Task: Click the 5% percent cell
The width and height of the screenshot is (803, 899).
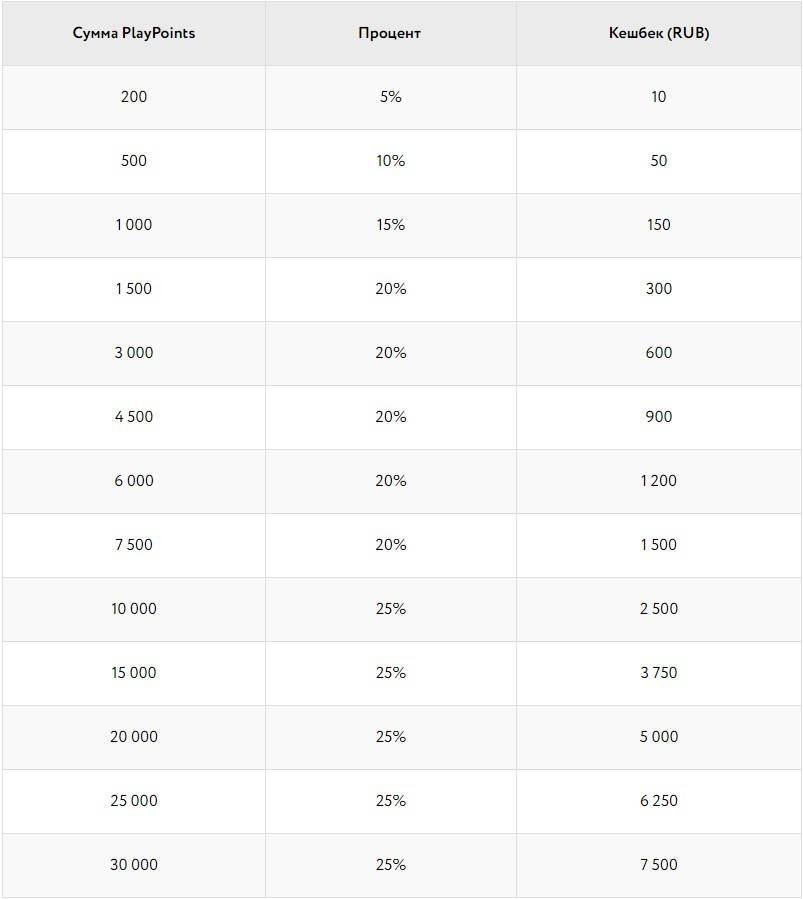Action: [x=390, y=97]
